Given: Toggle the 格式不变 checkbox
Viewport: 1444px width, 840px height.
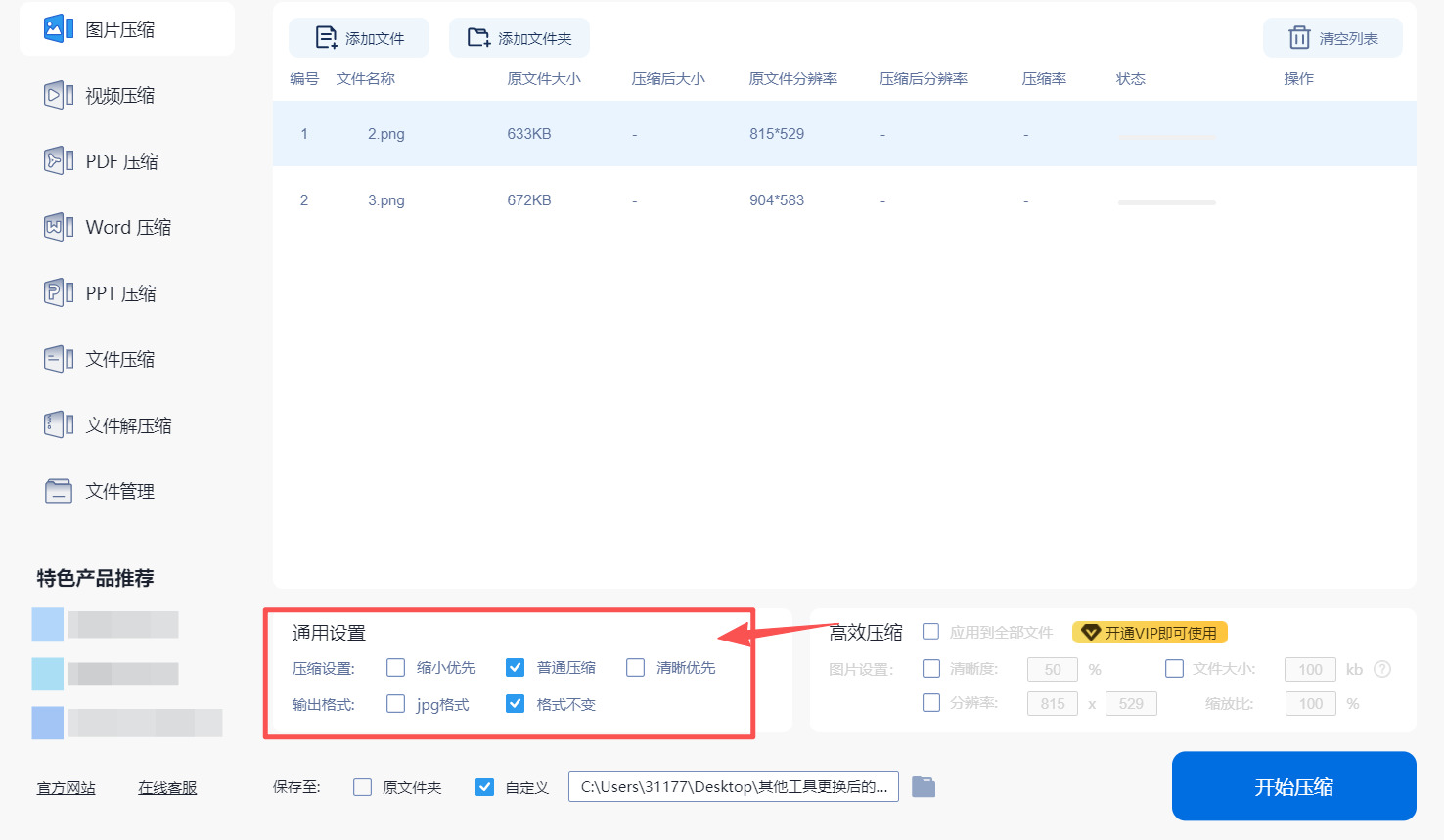Looking at the screenshot, I should pos(516,704).
